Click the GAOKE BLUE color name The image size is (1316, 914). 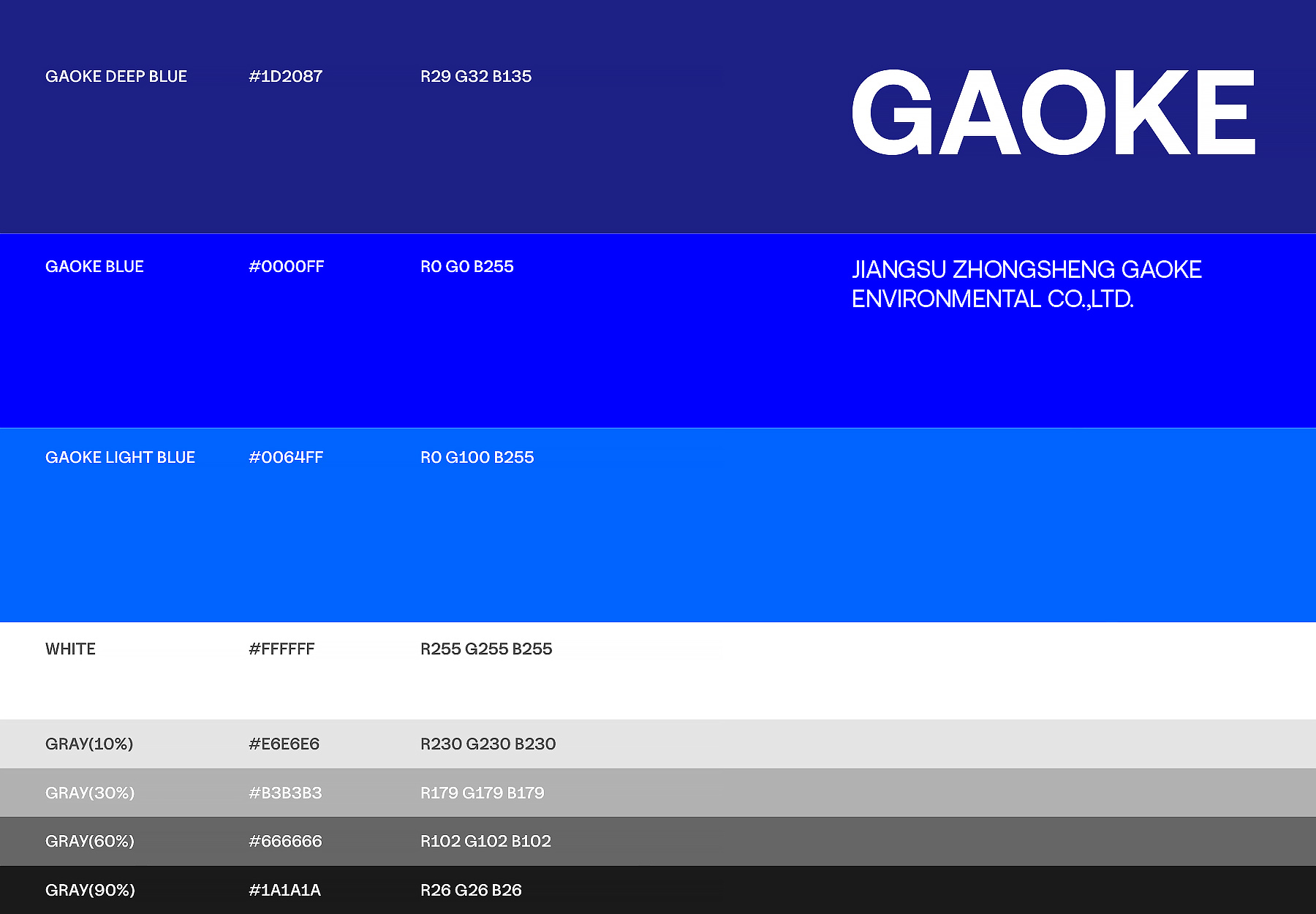point(94,266)
